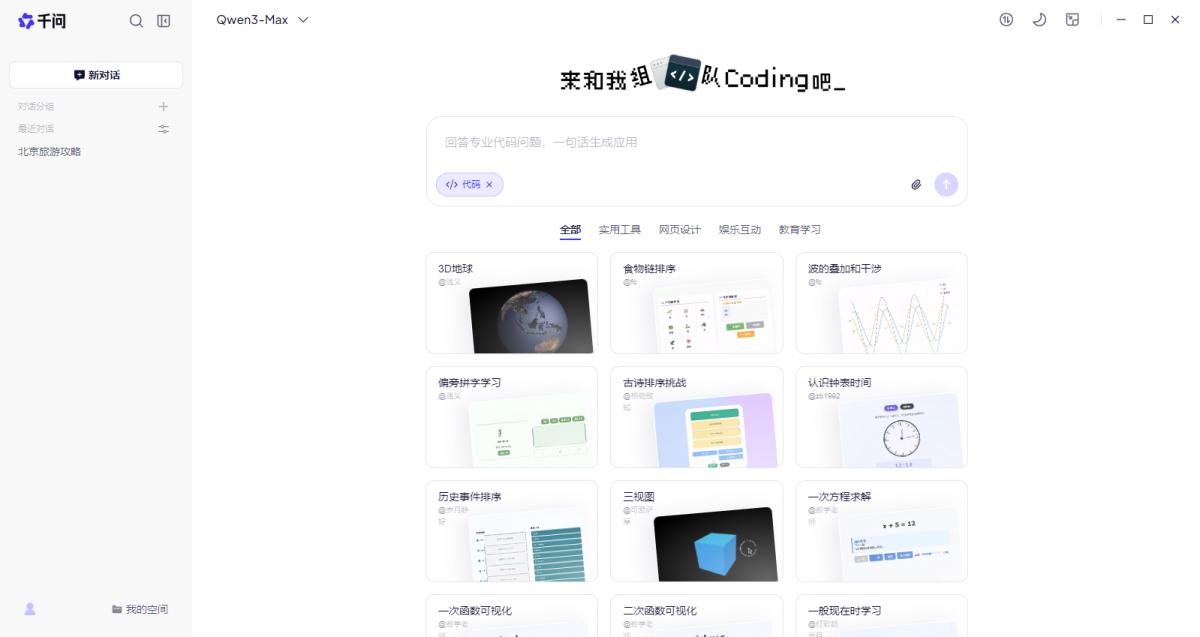
Task: Start a new chat with 新对话 button
Action: (95, 74)
